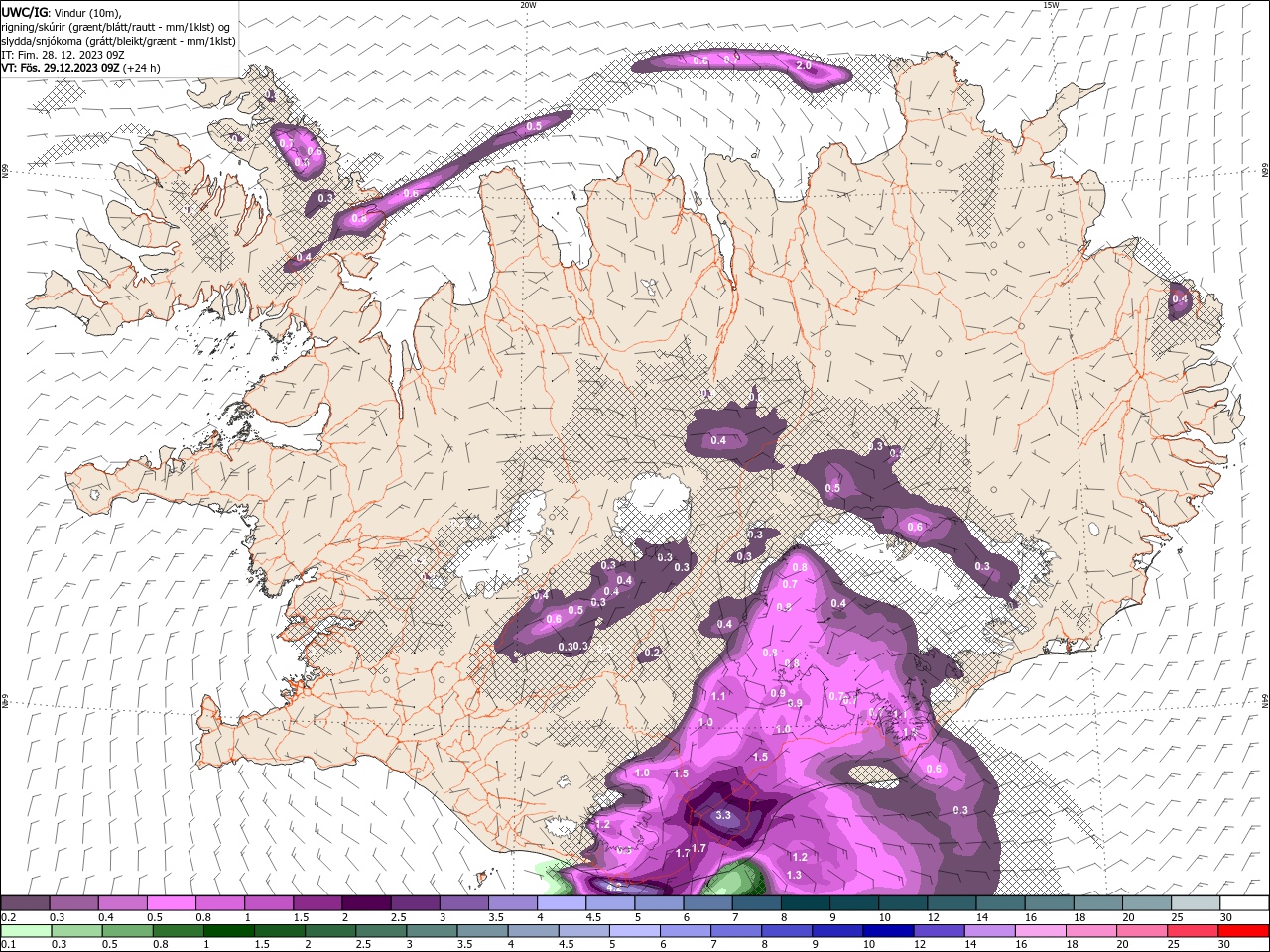Select the bright pink 0.5 snow legend swatch

[171, 903]
